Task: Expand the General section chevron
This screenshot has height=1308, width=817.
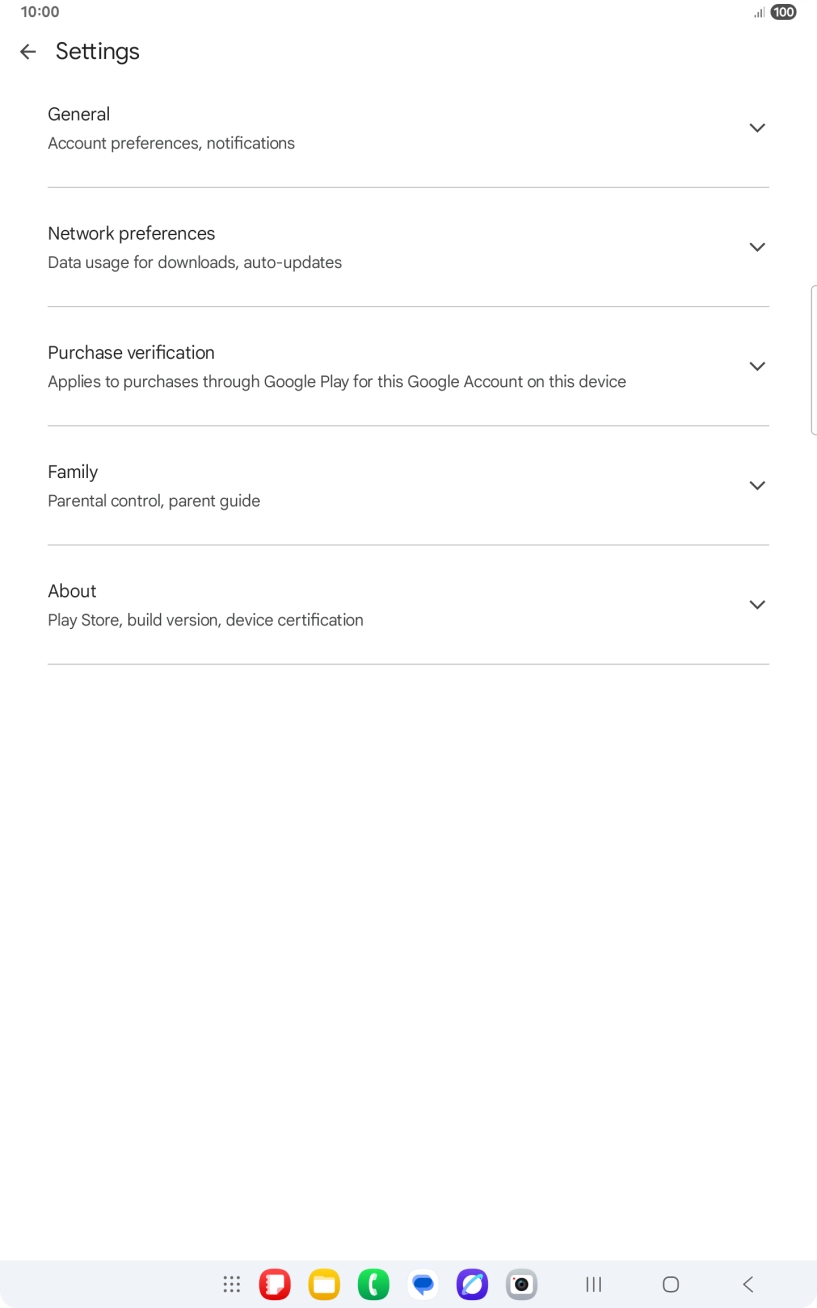Action: click(x=757, y=128)
